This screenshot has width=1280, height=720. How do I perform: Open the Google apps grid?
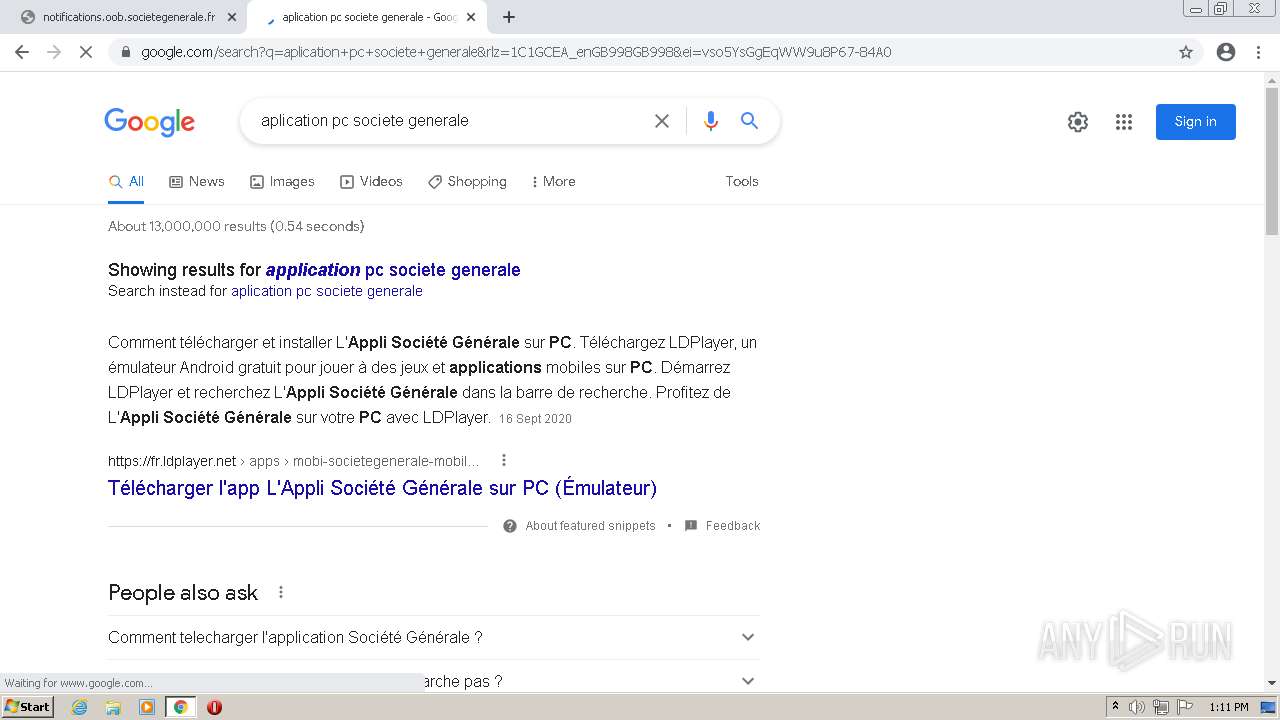[1124, 122]
